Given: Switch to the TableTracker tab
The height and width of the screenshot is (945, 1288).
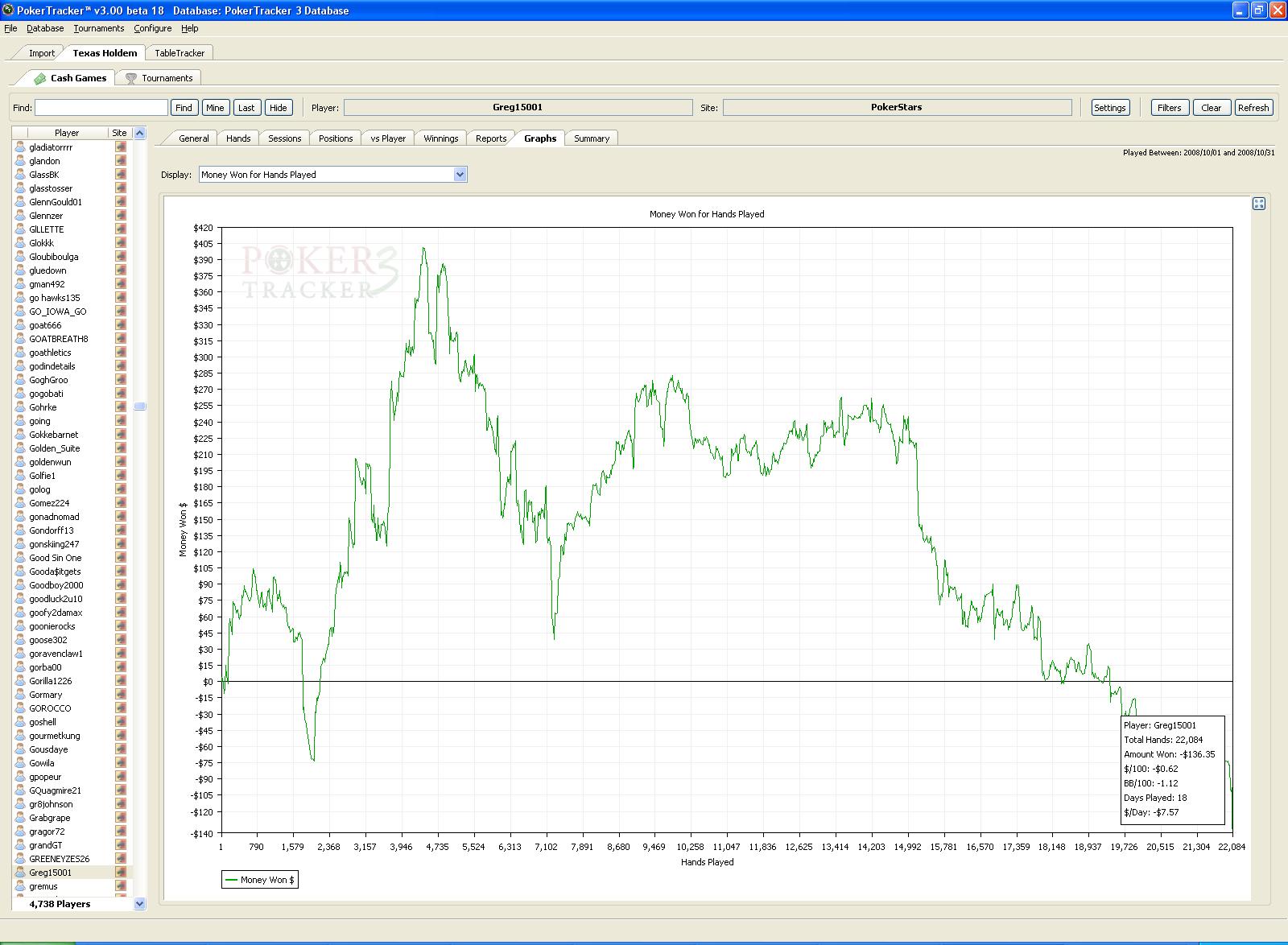Looking at the screenshot, I should coord(180,53).
